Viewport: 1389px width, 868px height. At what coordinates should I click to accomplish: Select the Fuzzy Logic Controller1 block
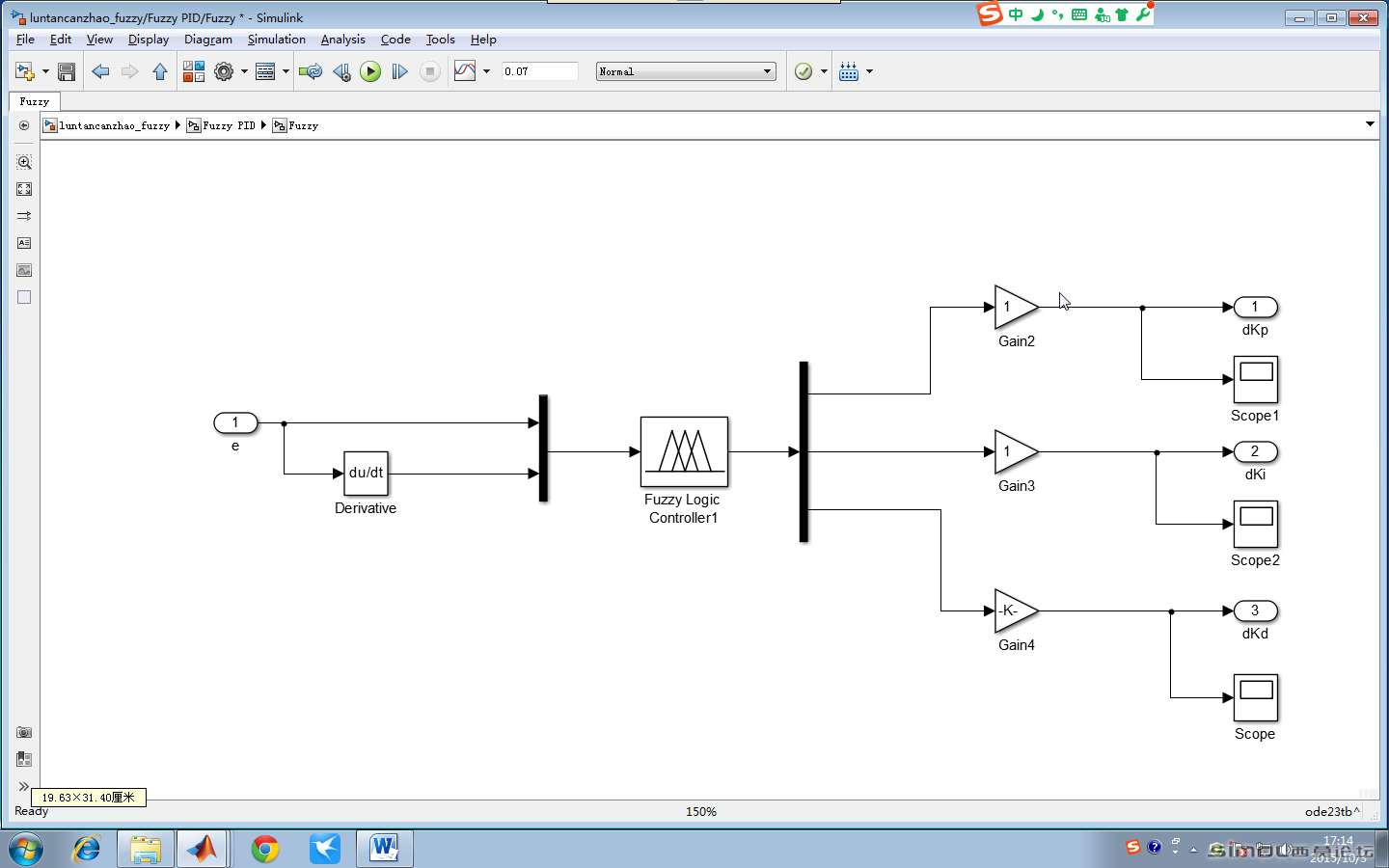[685, 451]
